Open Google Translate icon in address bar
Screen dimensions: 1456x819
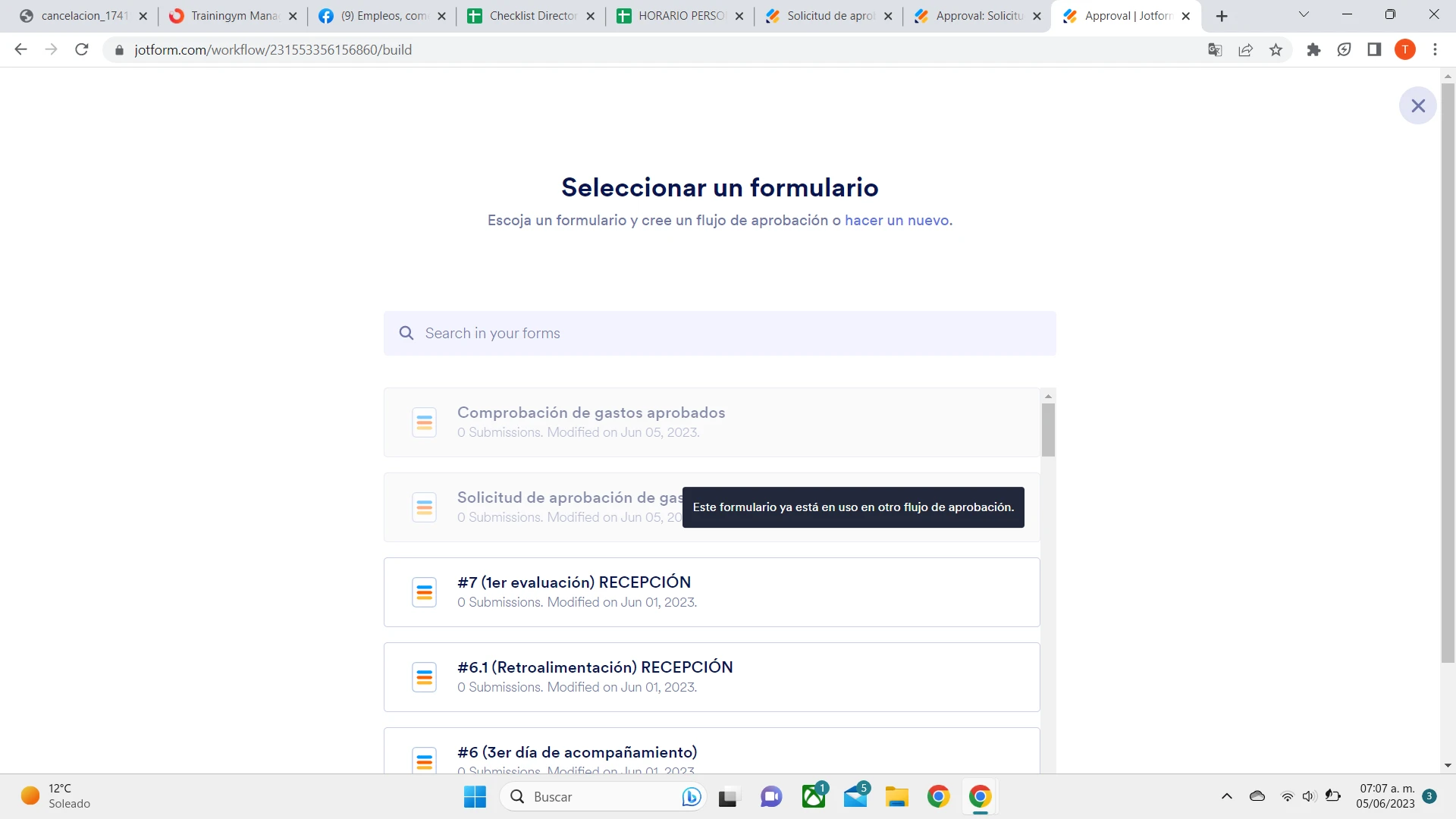[1215, 49]
